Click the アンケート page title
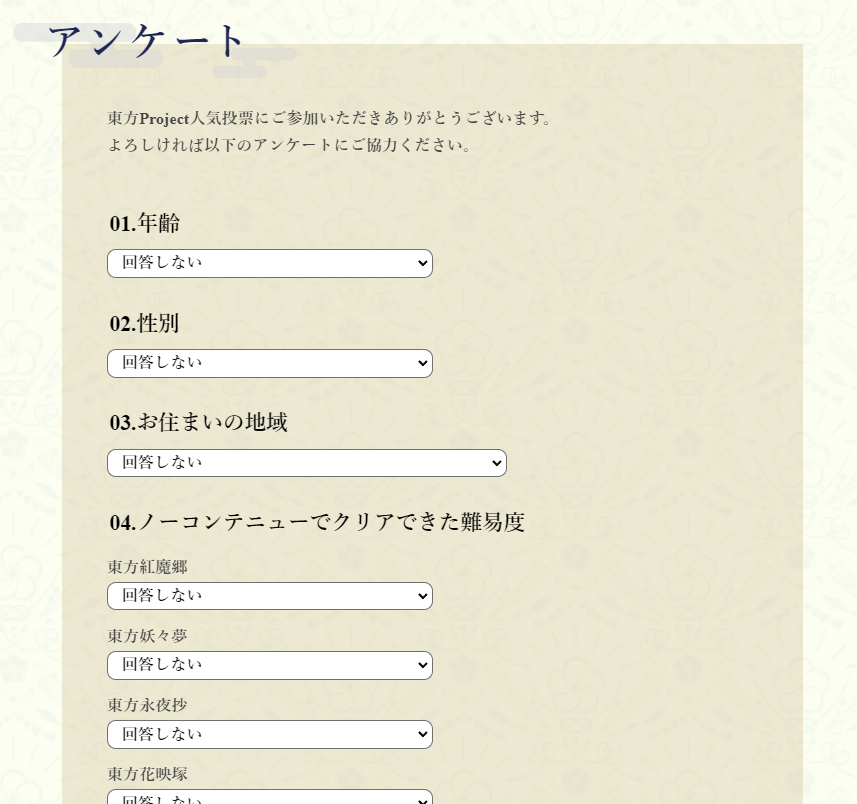 click(146, 41)
